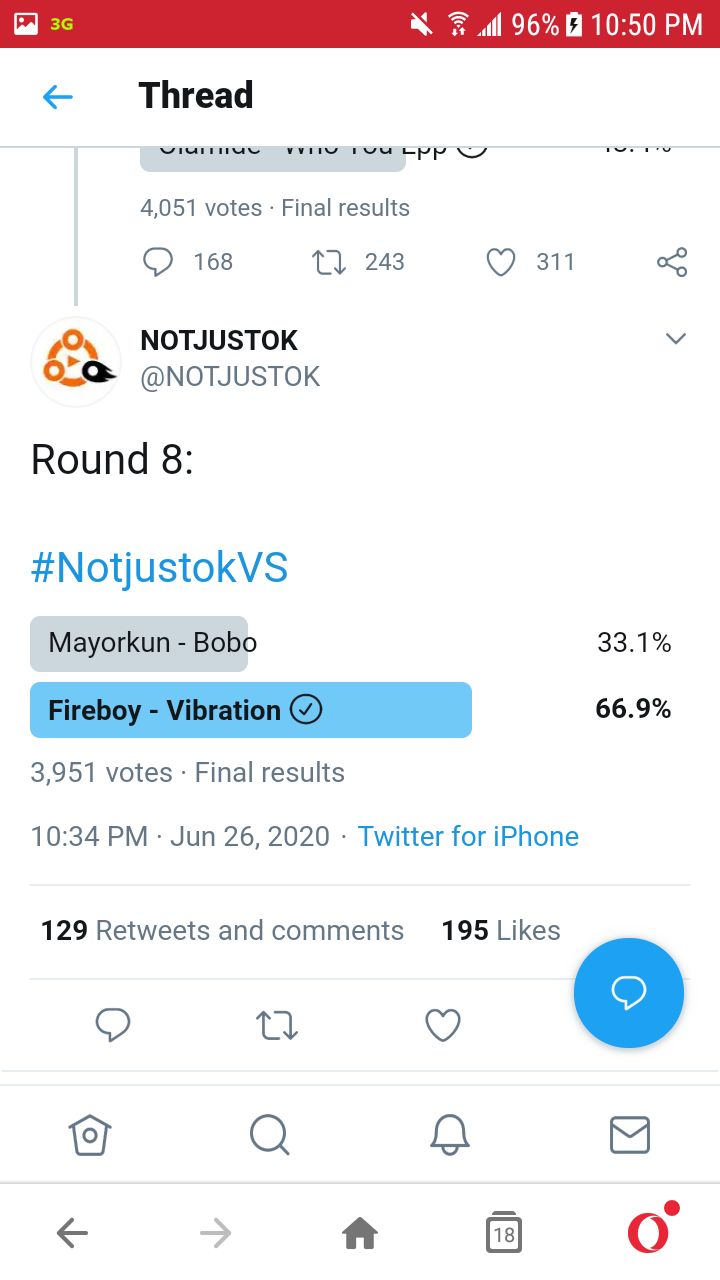This screenshot has height=1280, width=720.
Task: Switch to the Notifications bell tab
Action: (x=450, y=1135)
